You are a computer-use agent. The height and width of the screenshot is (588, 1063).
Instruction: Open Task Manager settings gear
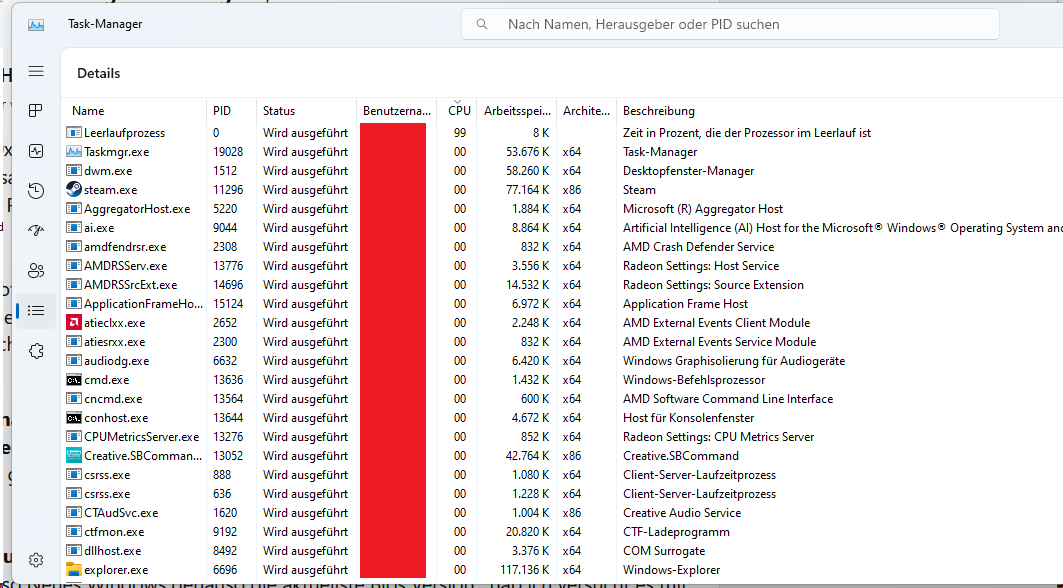pos(36,560)
